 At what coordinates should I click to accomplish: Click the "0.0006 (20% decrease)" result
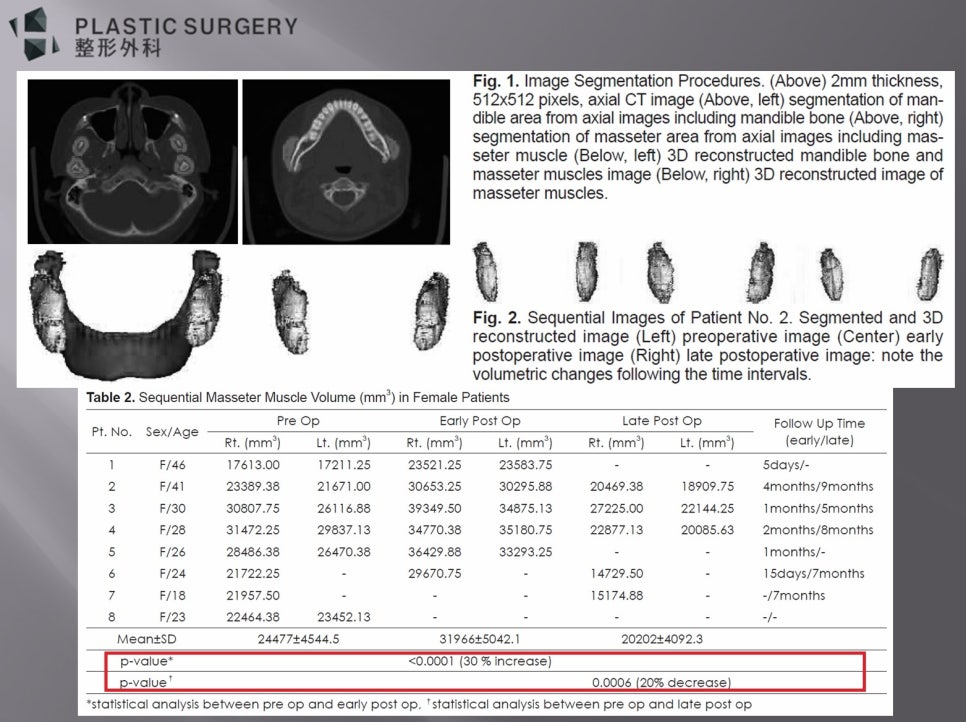click(x=662, y=683)
